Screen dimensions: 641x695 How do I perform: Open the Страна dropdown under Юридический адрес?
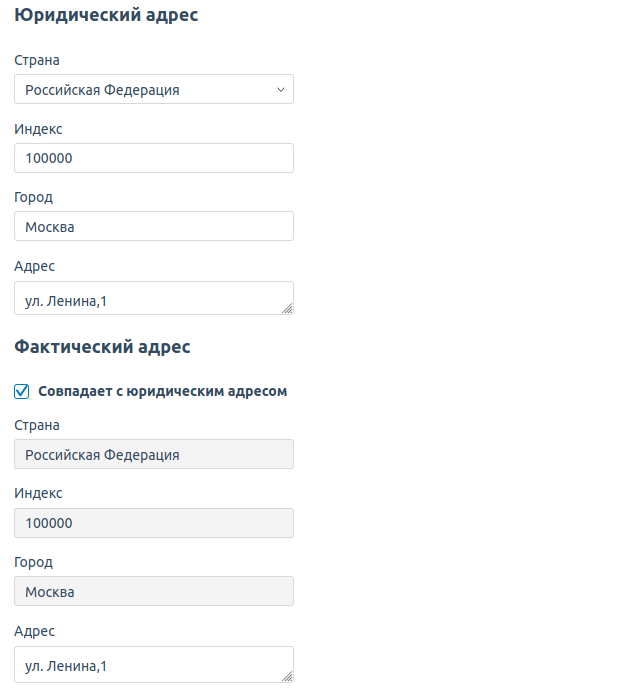click(154, 89)
